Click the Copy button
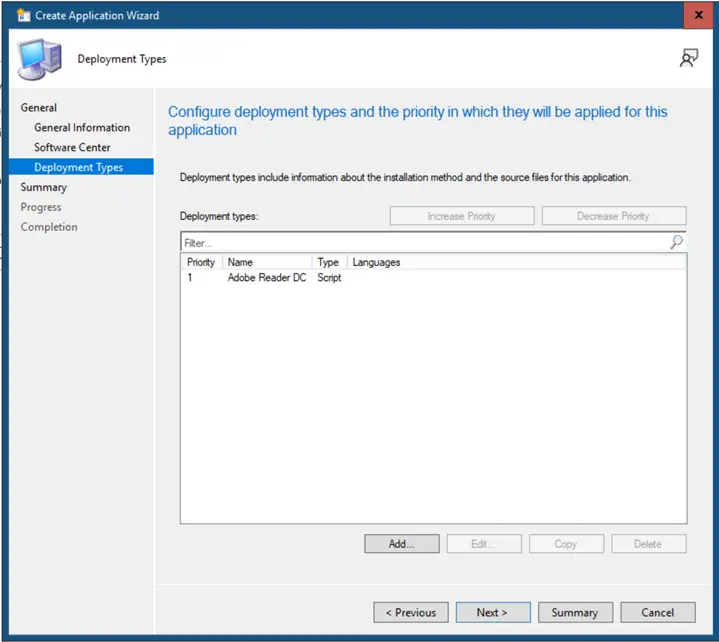 click(x=566, y=544)
